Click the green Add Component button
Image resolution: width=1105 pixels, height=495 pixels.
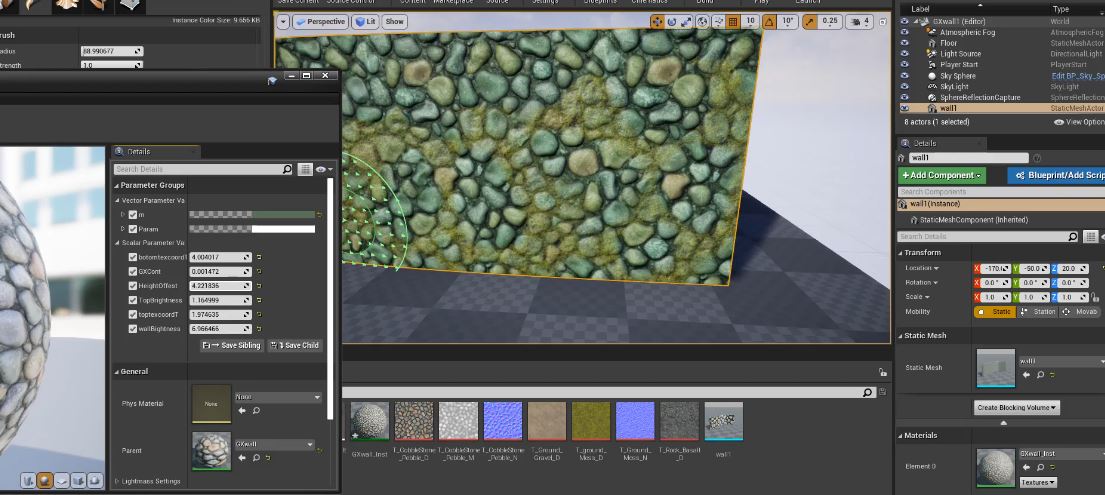pyautogui.click(x=942, y=175)
